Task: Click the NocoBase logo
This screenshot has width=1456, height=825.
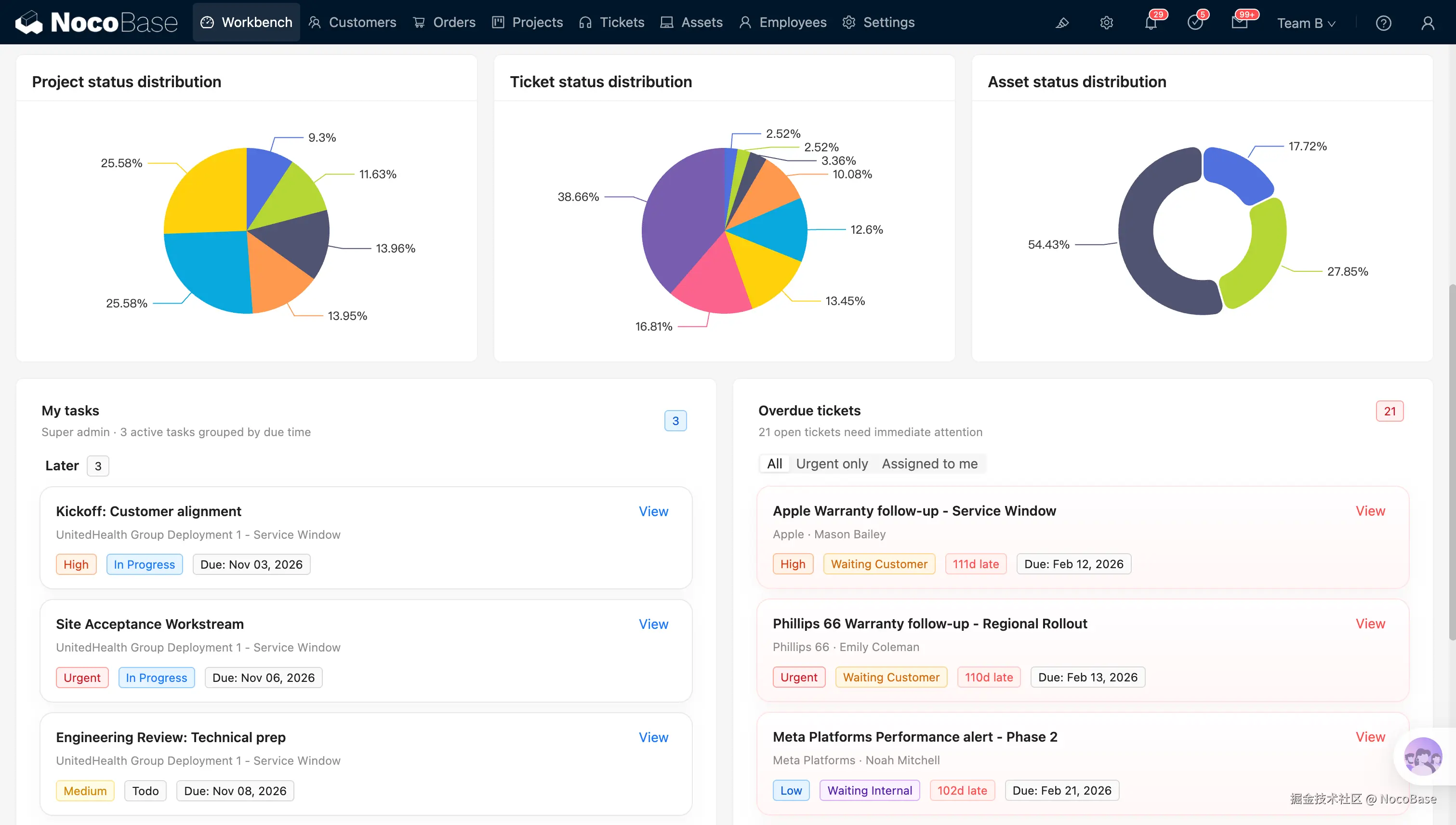Action: 96,22
